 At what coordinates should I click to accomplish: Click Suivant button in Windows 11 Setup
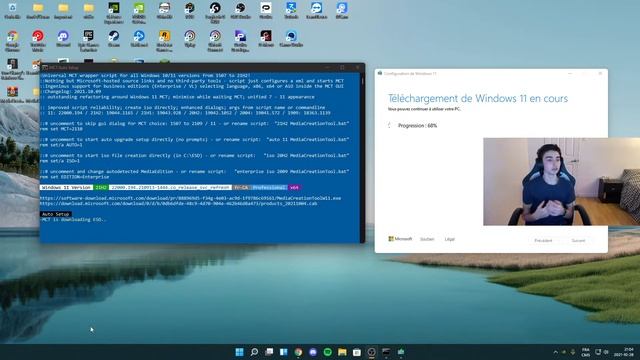click(578, 240)
